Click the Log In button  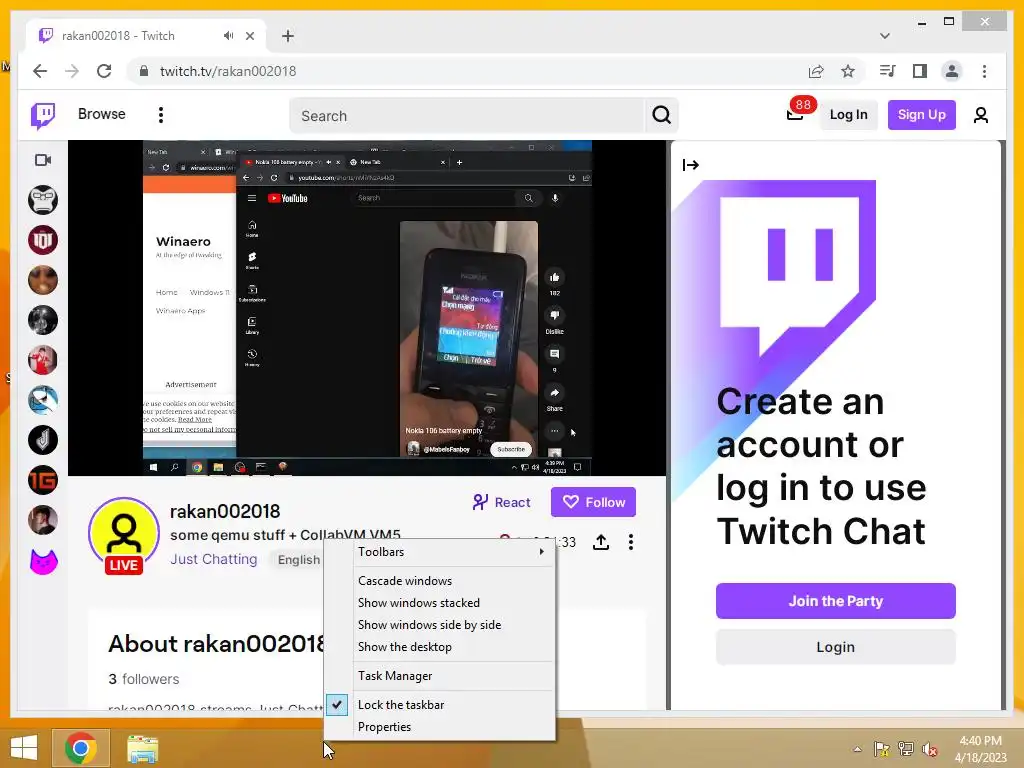[x=848, y=115]
